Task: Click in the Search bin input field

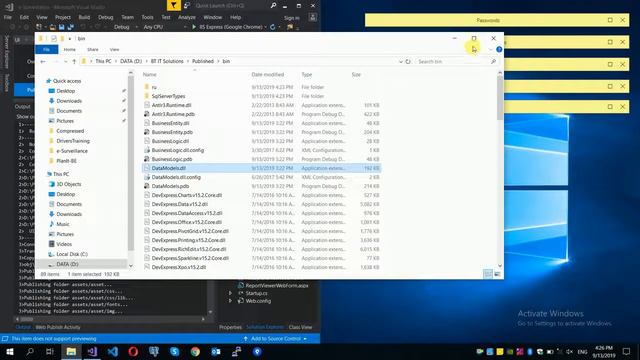Action: point(452,61)
